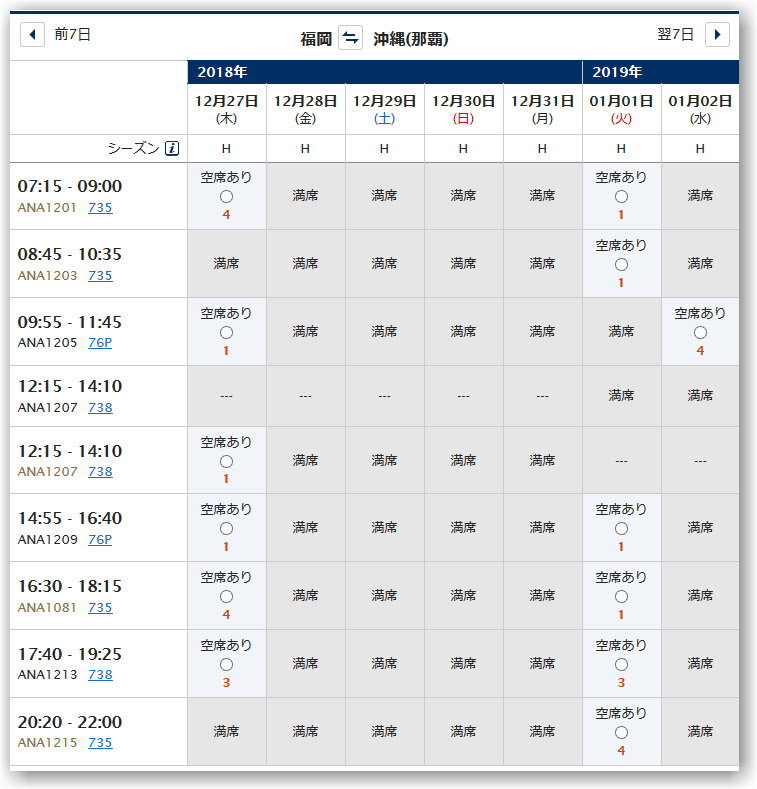Select 12月27日 seat for second ANA1207 row
The image size is (757, 789).
point(226,461)
